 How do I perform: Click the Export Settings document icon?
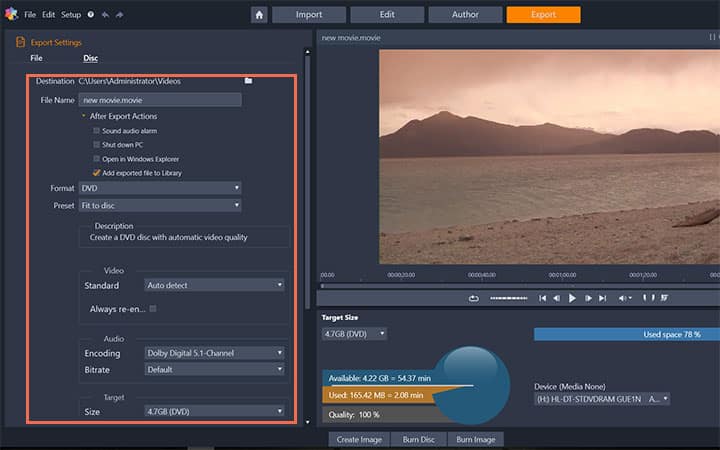pos(20,42)
